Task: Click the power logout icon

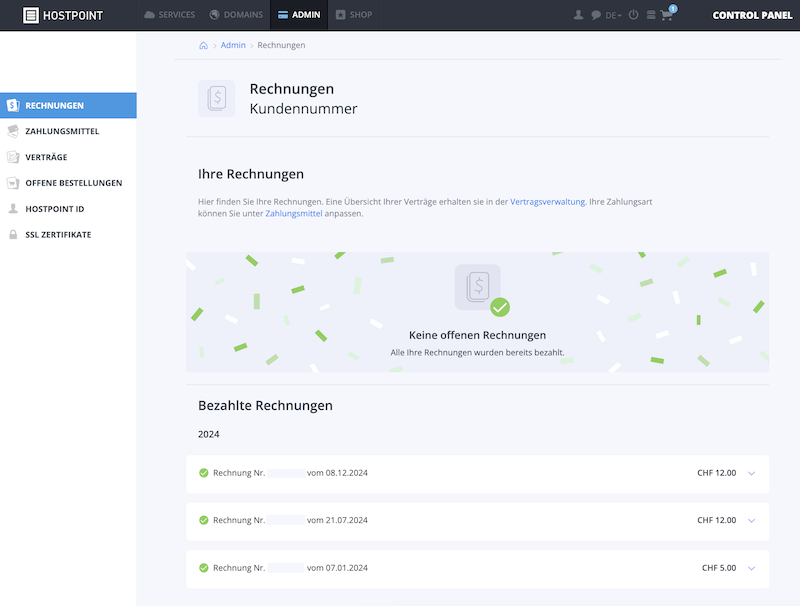Action: pyautogui.click(x=633, y=15)
